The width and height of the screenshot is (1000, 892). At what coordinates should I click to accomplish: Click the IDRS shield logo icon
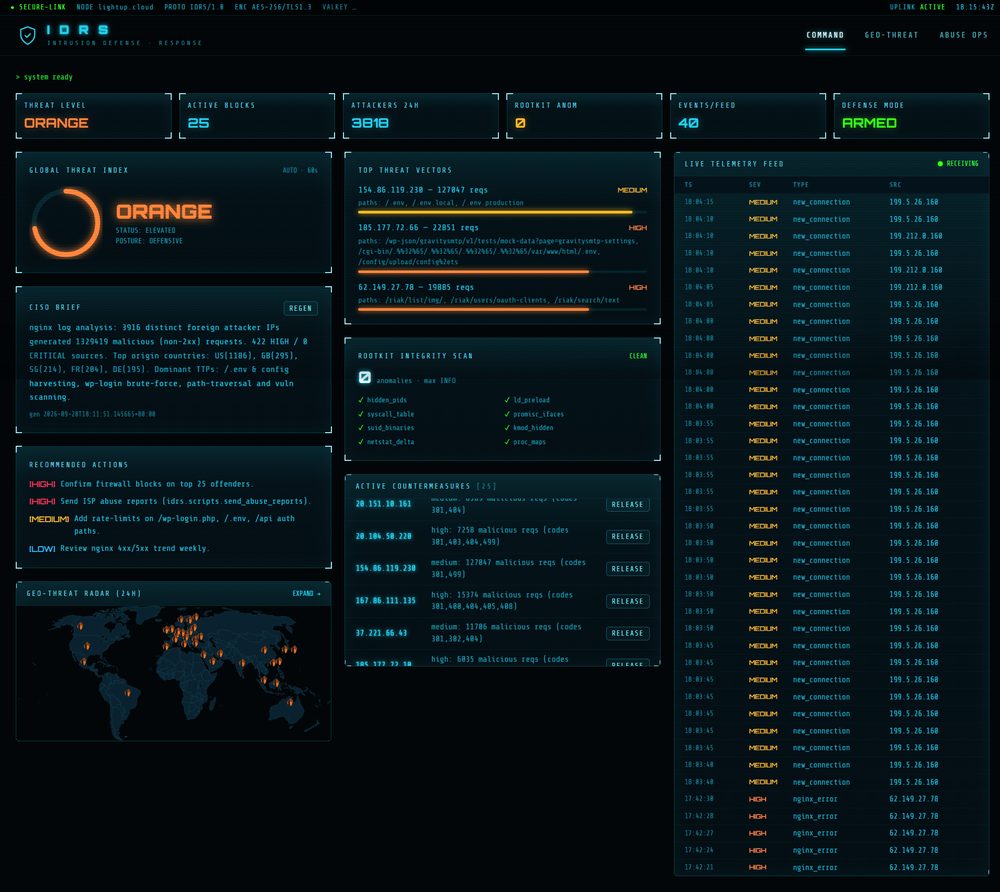[27, 35]
